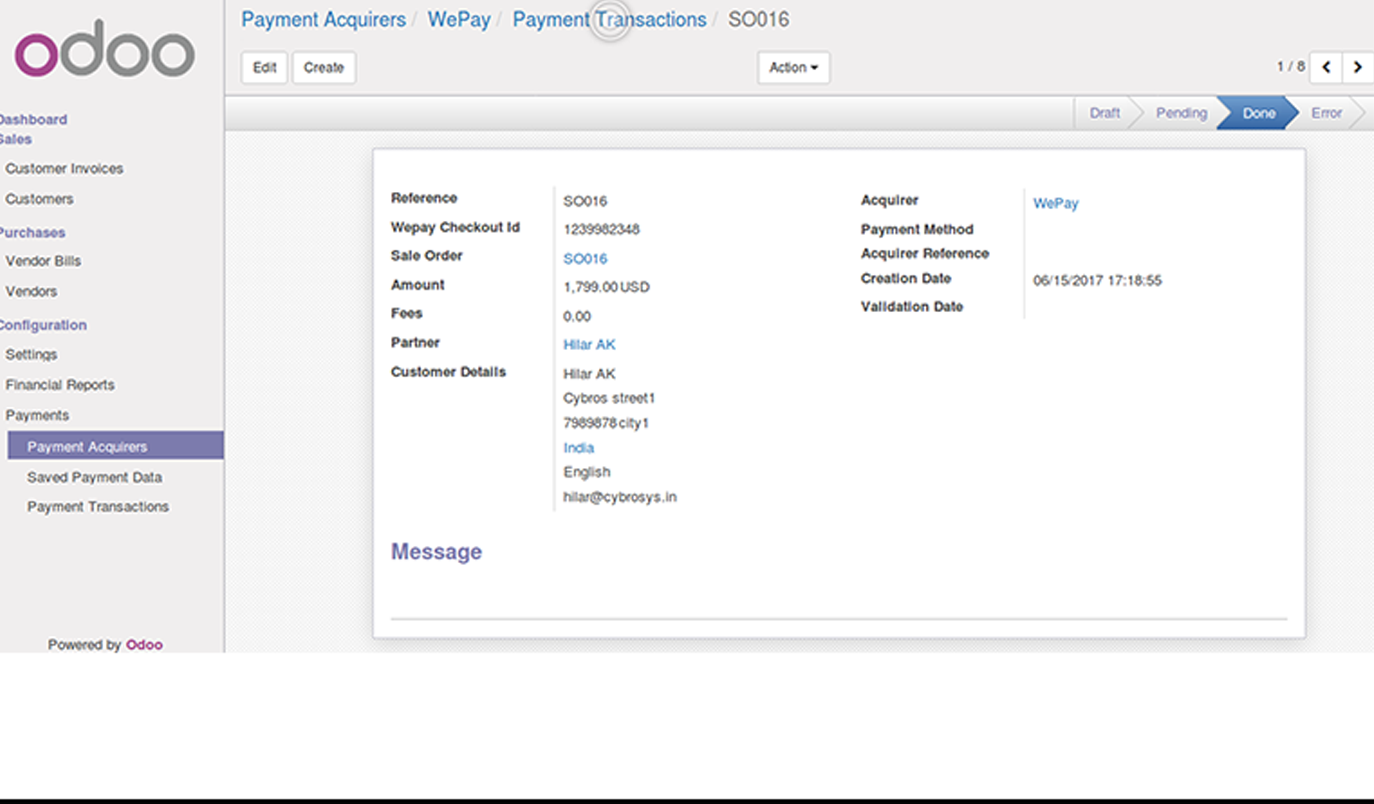This screenshot has height=804, width=1374.
Task: Click the Create button
Action: click(324, 67)
